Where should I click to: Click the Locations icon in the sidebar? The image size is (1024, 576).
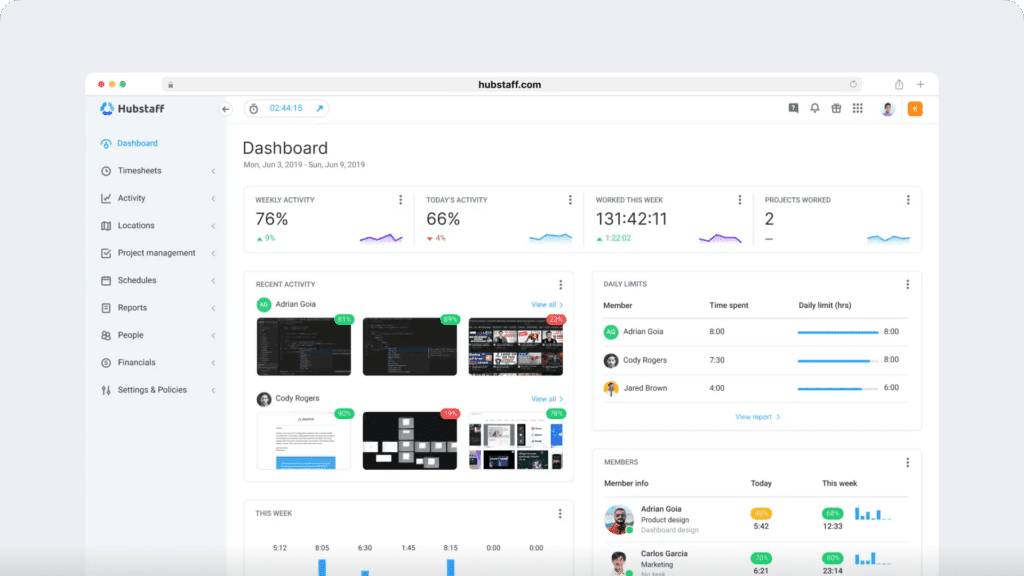(108, 225)
